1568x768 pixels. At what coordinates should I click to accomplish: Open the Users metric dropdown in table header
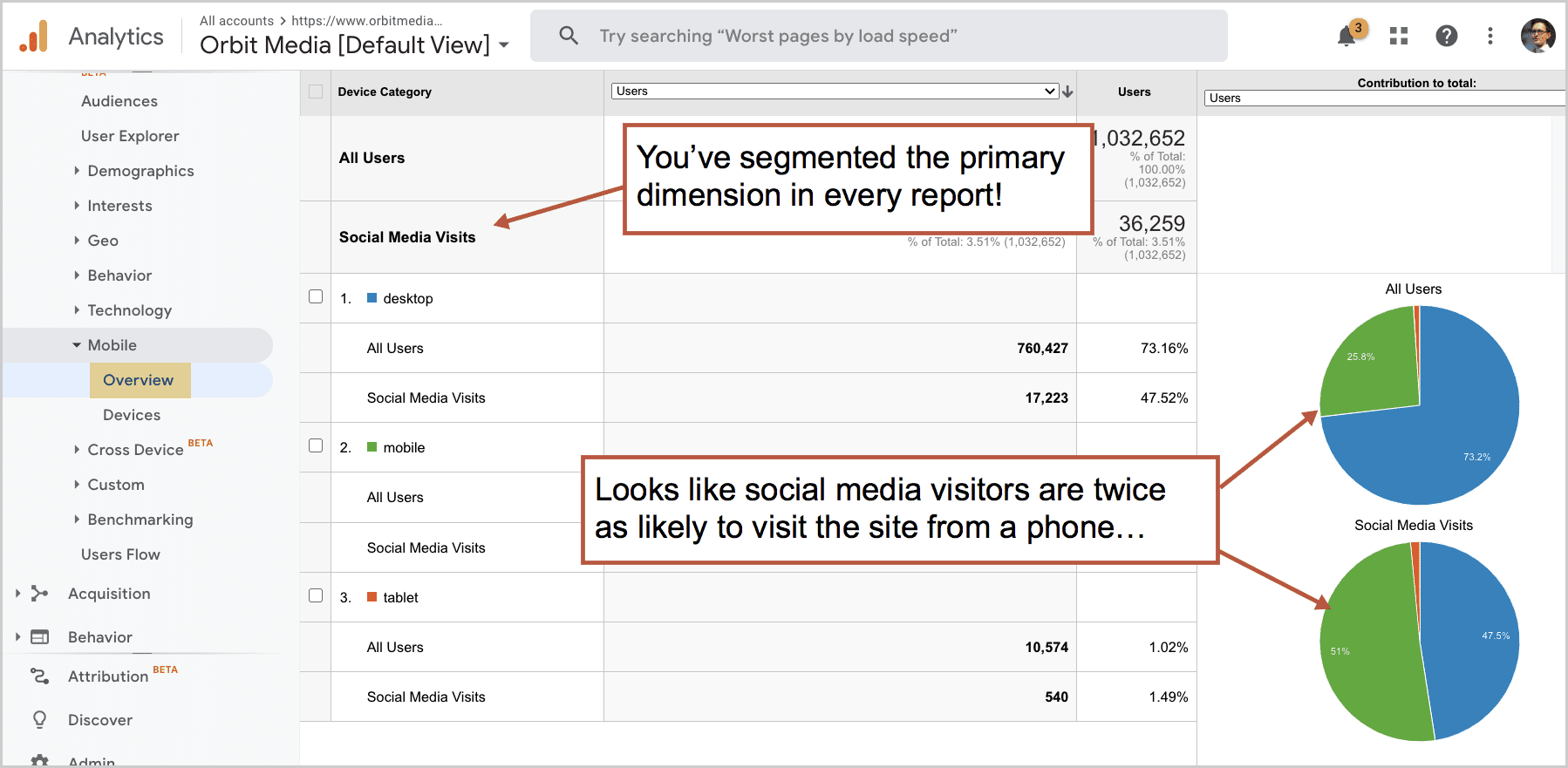coord(835,91)
